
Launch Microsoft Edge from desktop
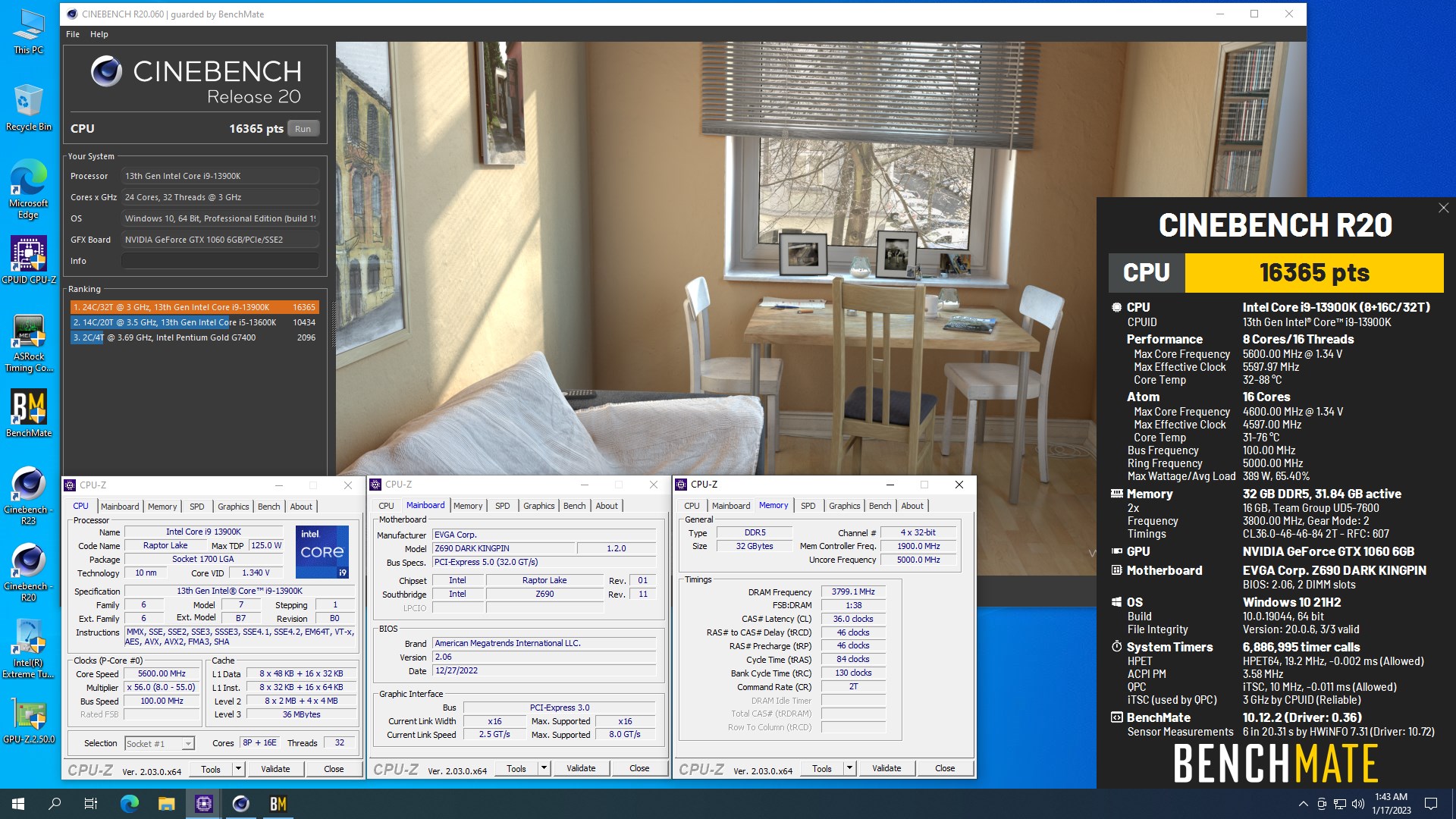(29, 190)
